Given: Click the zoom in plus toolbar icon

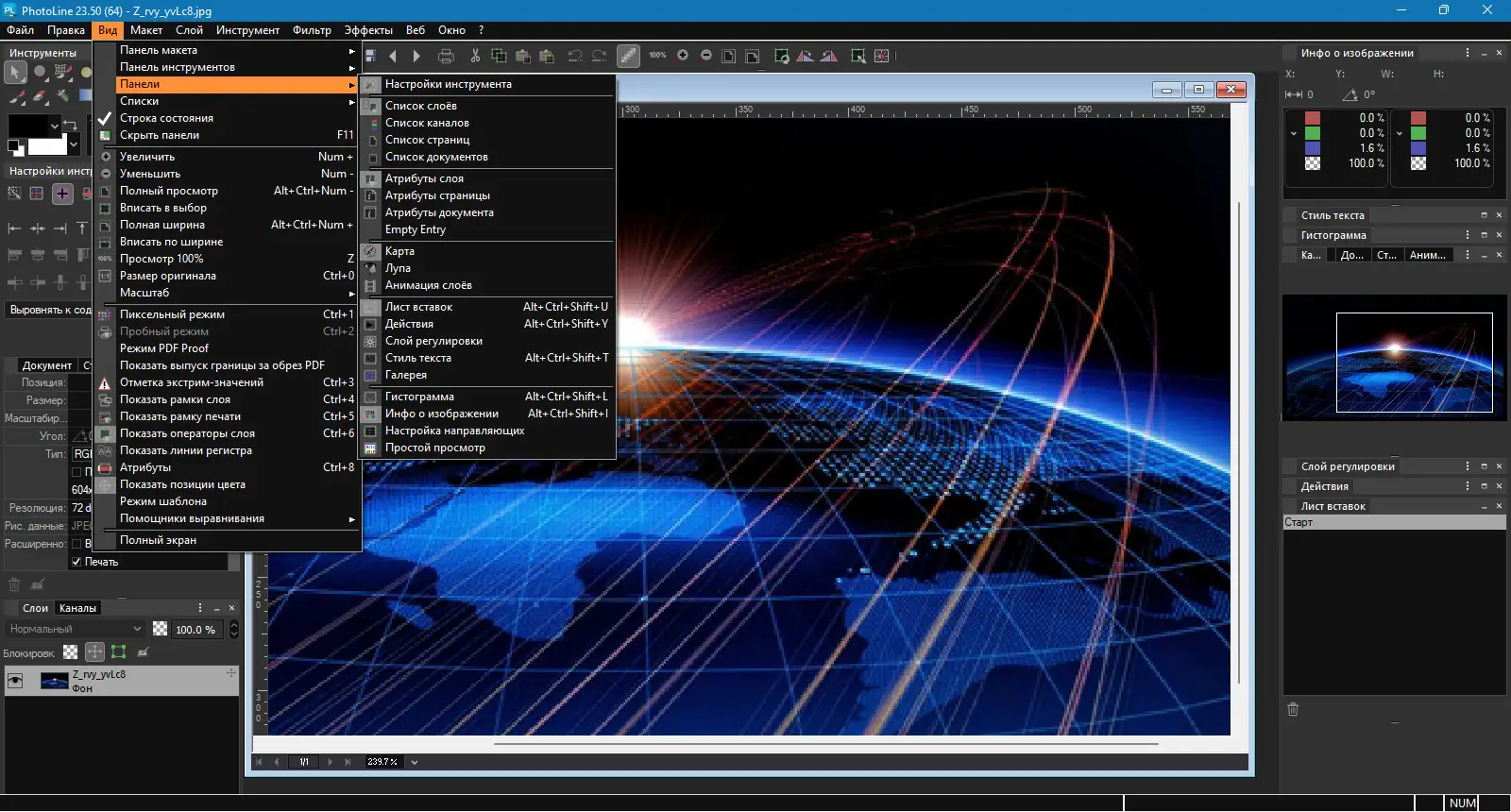Looking at the screenshot, I should click(683, 56).
